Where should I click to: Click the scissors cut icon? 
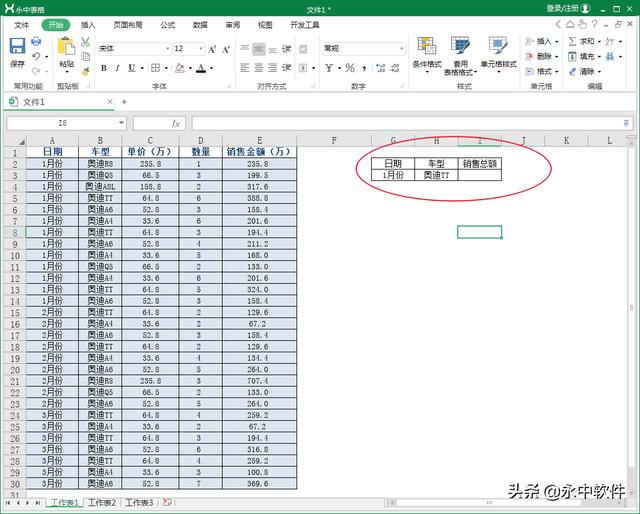[85, 42]
